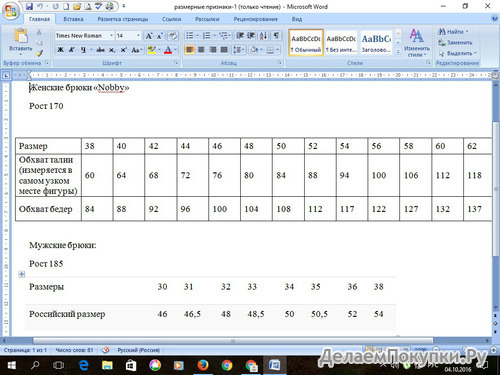Screen dimensions: 500x375
Task: Click the bulleted list icon
Action: pos(190,35)
